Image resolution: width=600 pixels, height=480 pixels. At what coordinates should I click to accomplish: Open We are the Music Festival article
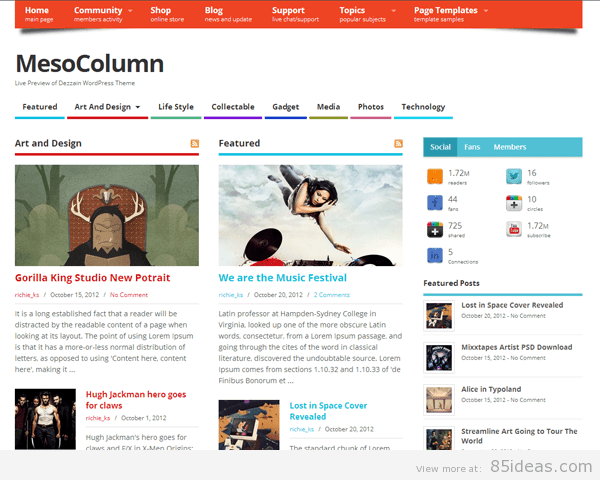[282, 278]
